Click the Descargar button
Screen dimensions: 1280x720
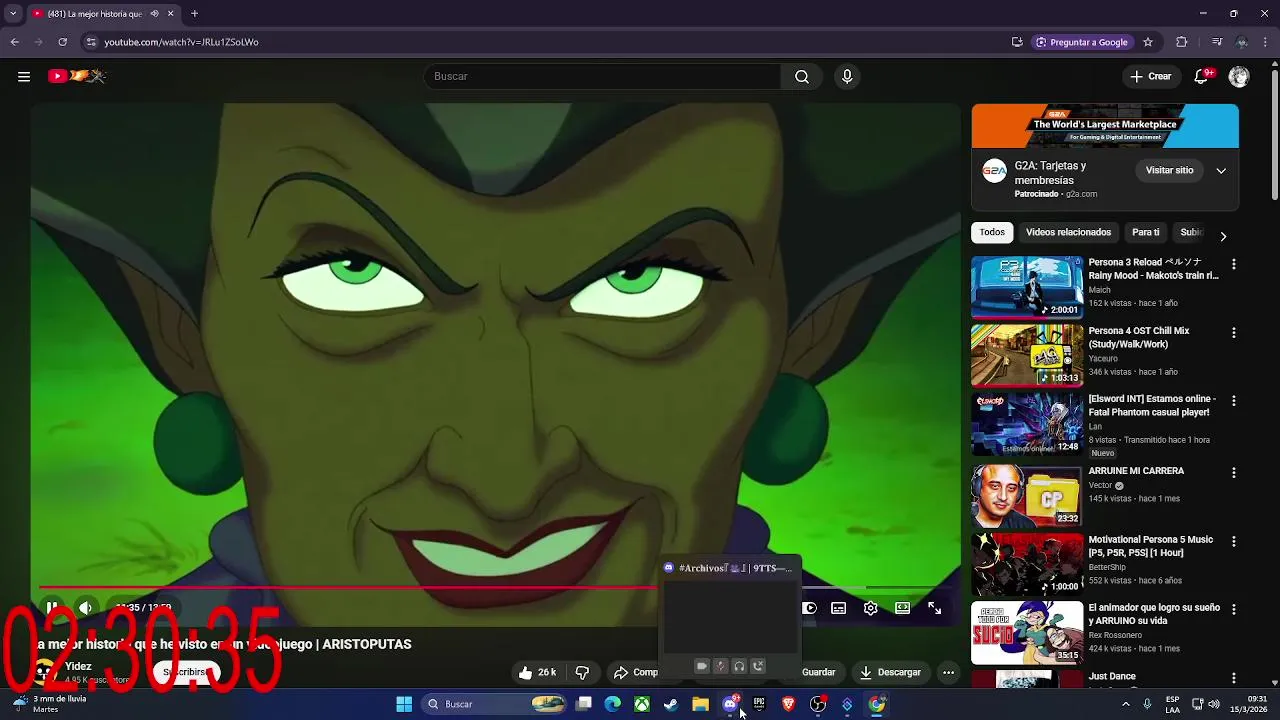890,672
